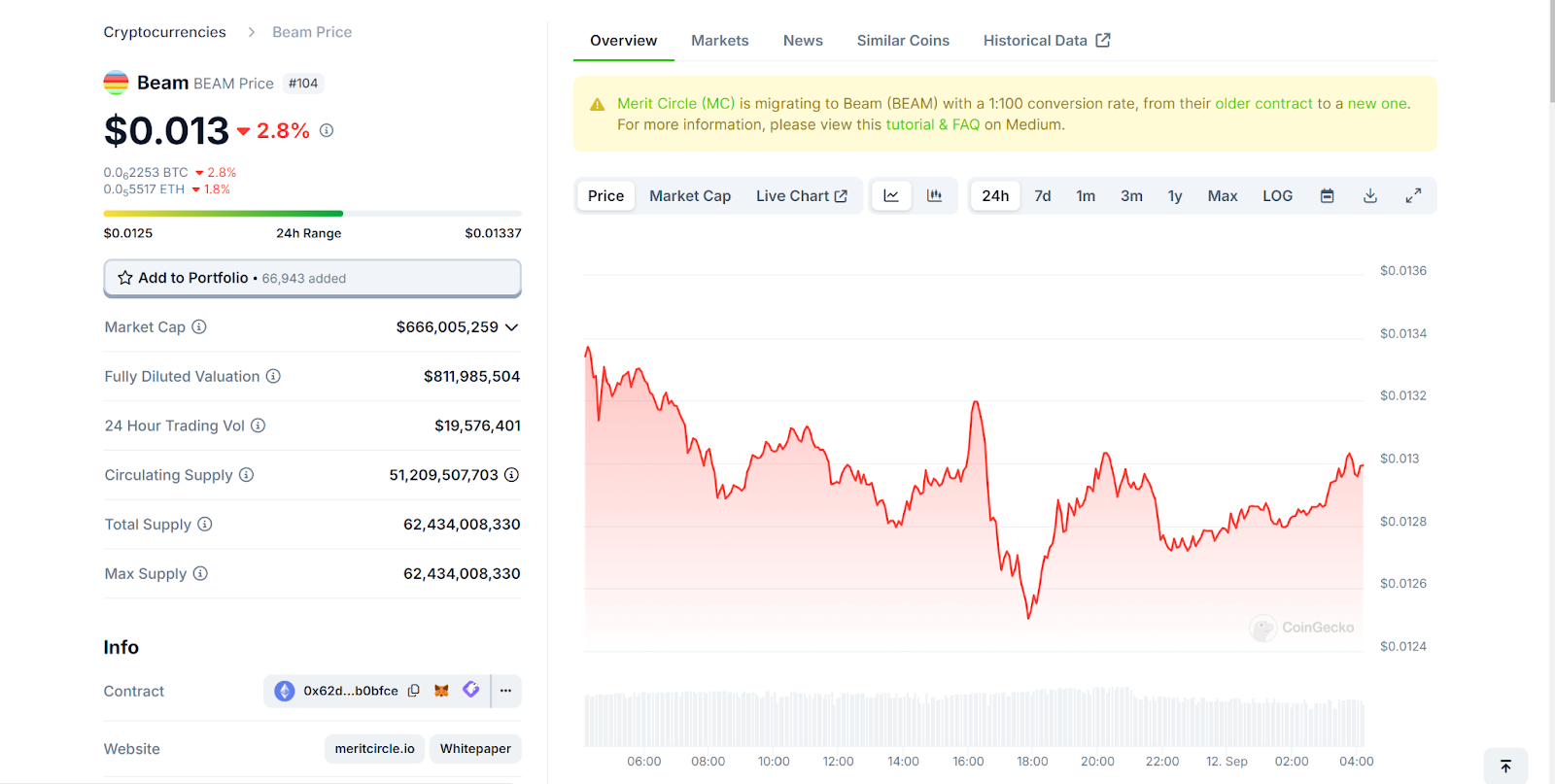Open the tutorial & FAQ link
The image size is (1555, 784).
tap(933, 125)
